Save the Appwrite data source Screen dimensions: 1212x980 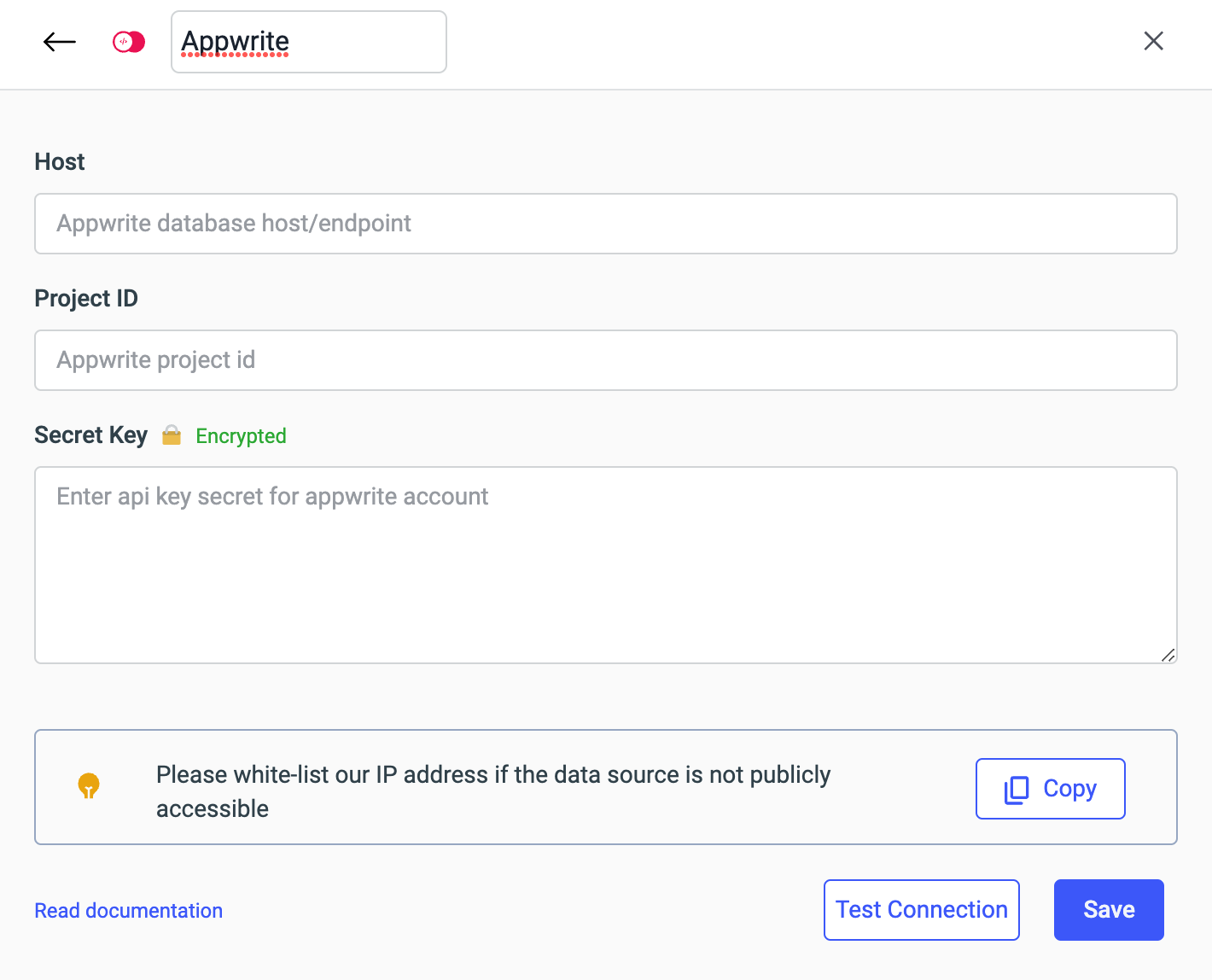(x=1108, y=910)
